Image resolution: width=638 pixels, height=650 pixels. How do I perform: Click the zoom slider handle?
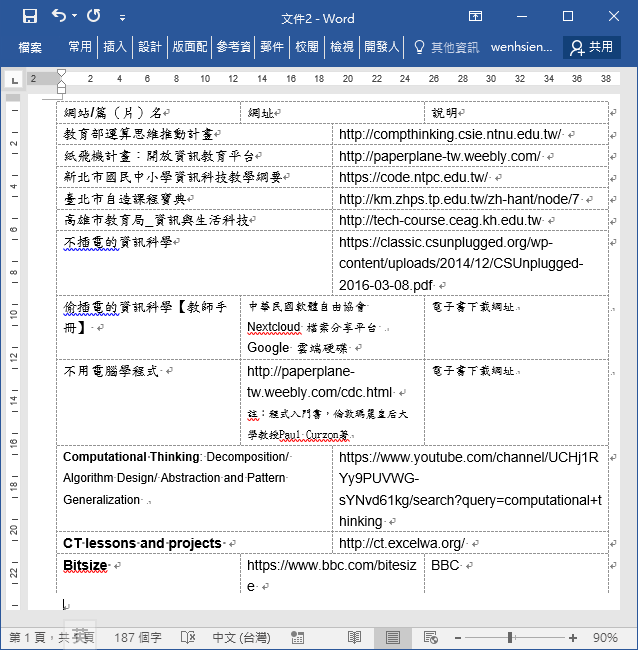click(x=510, y=638)
